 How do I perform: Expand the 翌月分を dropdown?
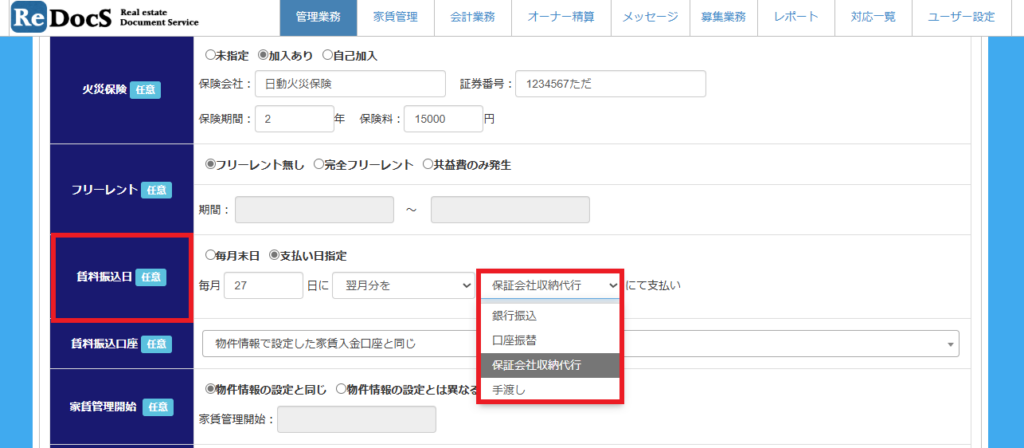(402, 286)
